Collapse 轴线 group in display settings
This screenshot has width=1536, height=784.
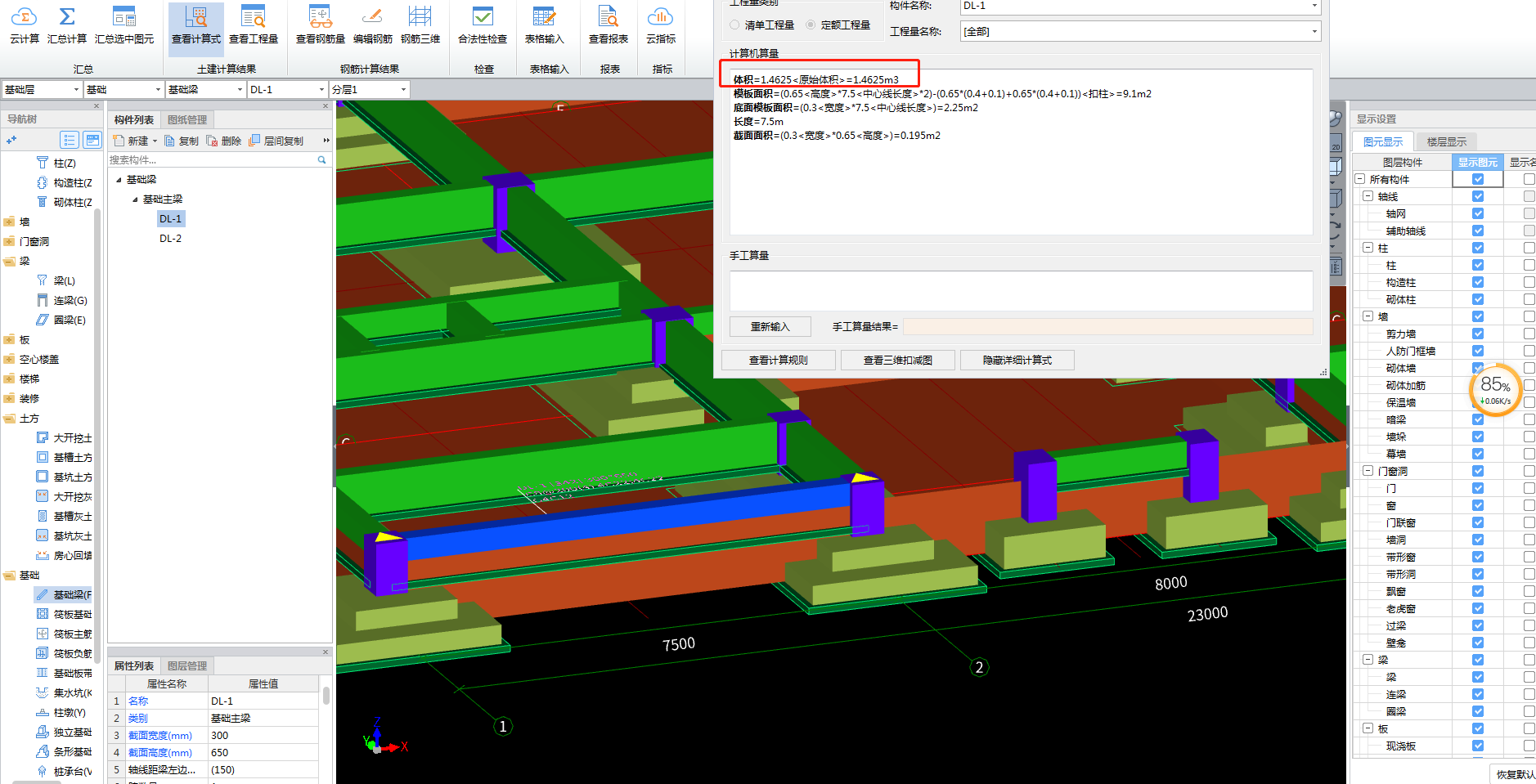point(1368,196)
